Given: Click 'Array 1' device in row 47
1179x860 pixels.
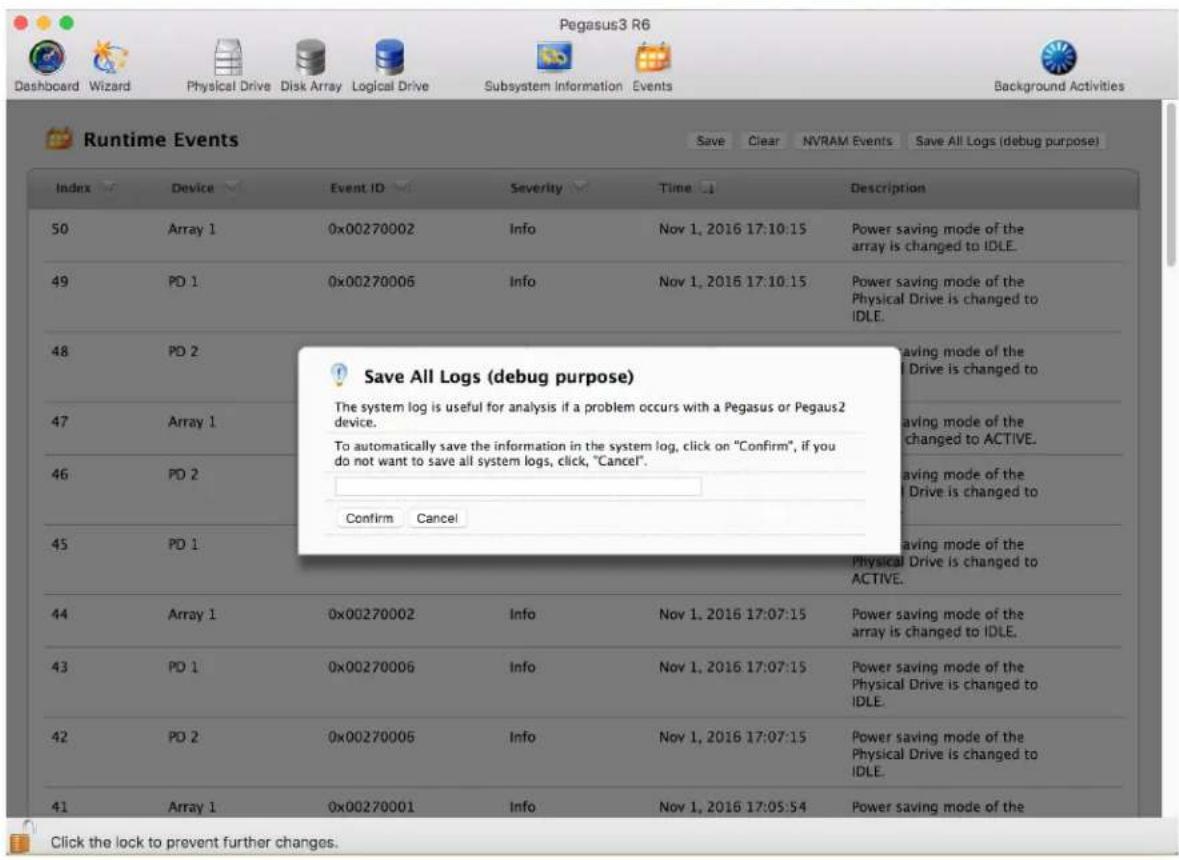Looking at the screenshot, I should (192, 422).
